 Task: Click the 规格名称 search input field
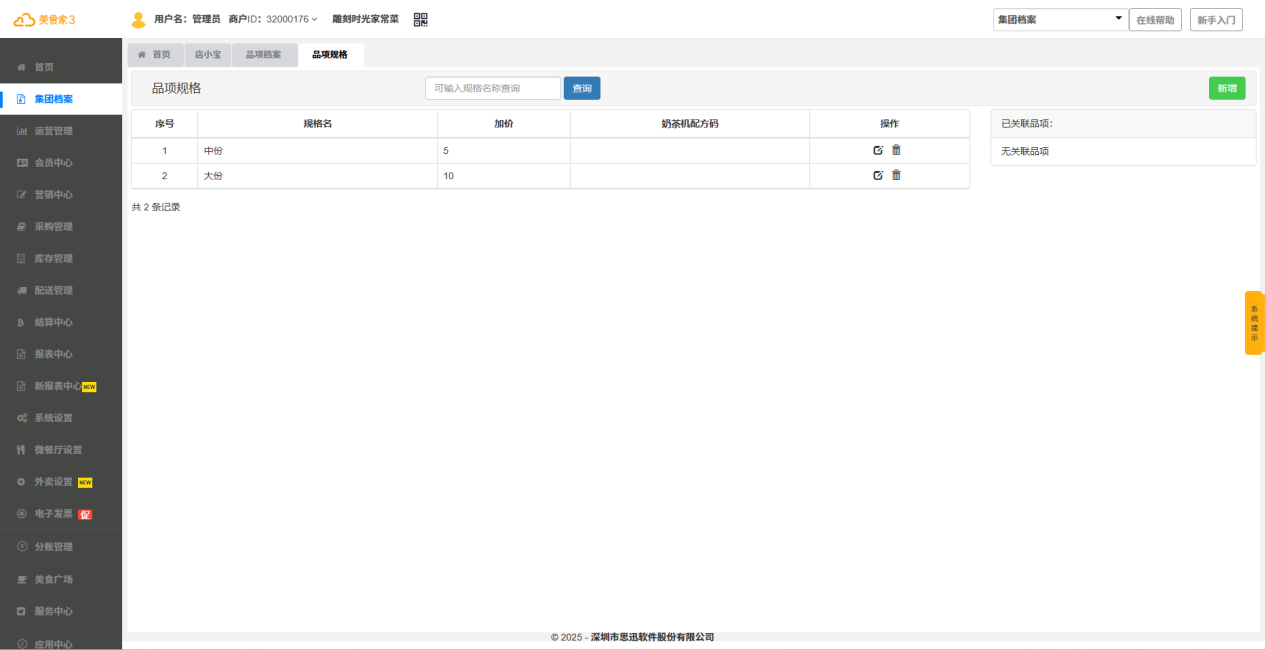(x=493, y=88)
